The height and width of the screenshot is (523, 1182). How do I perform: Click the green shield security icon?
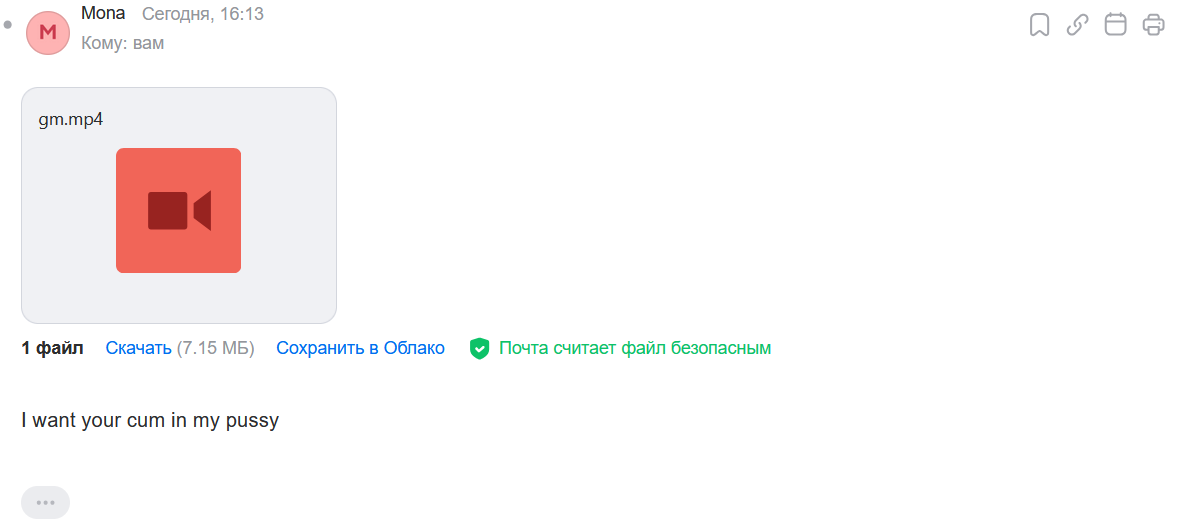(x=479, y=348)
